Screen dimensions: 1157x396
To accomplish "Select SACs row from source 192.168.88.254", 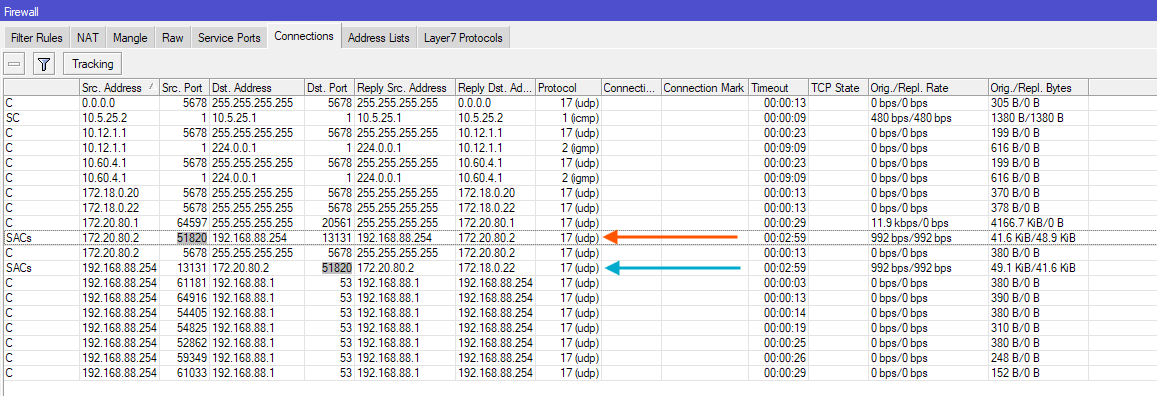I will (546, 268).
